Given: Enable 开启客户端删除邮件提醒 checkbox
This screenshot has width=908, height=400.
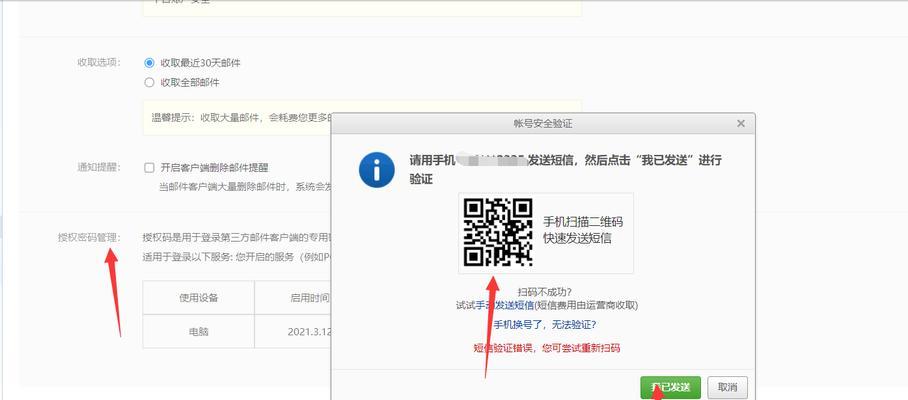Looking at the screenshot, I should click(x=149, y=168).
